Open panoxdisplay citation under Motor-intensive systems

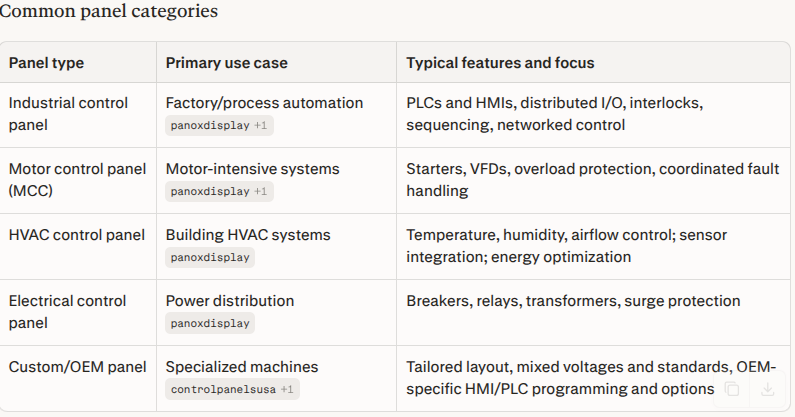click(x=219, y=191)
